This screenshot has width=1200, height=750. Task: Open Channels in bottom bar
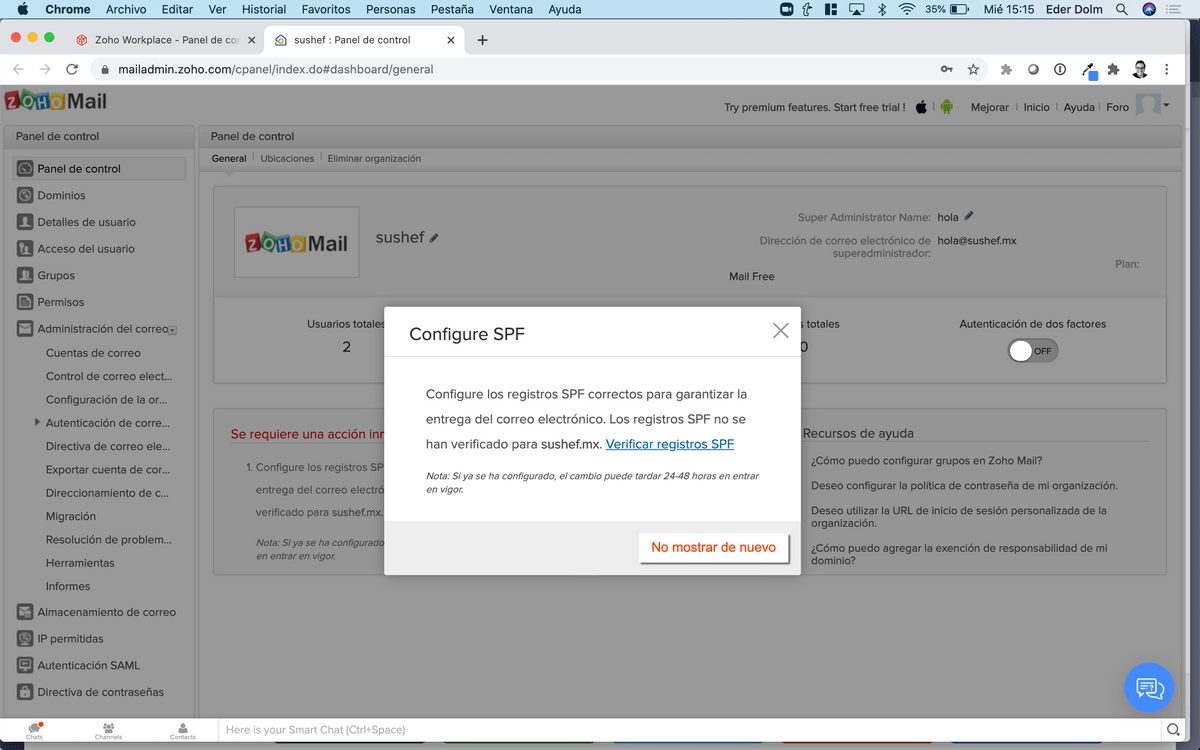click(108, 731)
